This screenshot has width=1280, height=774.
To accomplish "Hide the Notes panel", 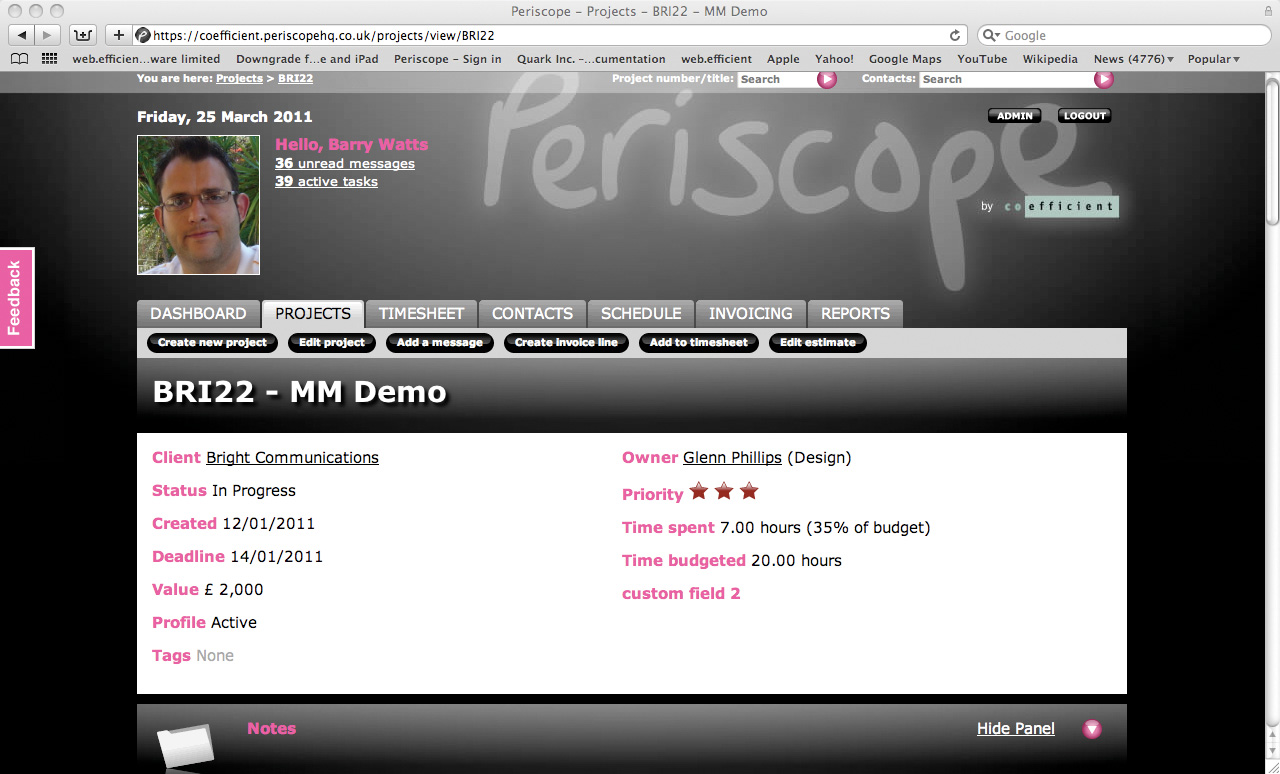I will point(1015,729).
